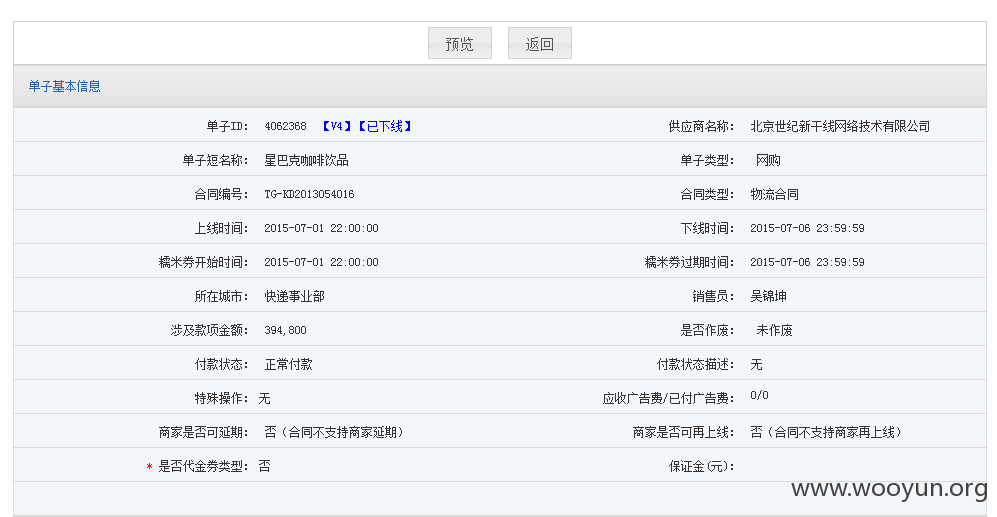The image size is (997, 517).
Task: Click the 商家是否可延期: label
Action: (x=203, y=432)
